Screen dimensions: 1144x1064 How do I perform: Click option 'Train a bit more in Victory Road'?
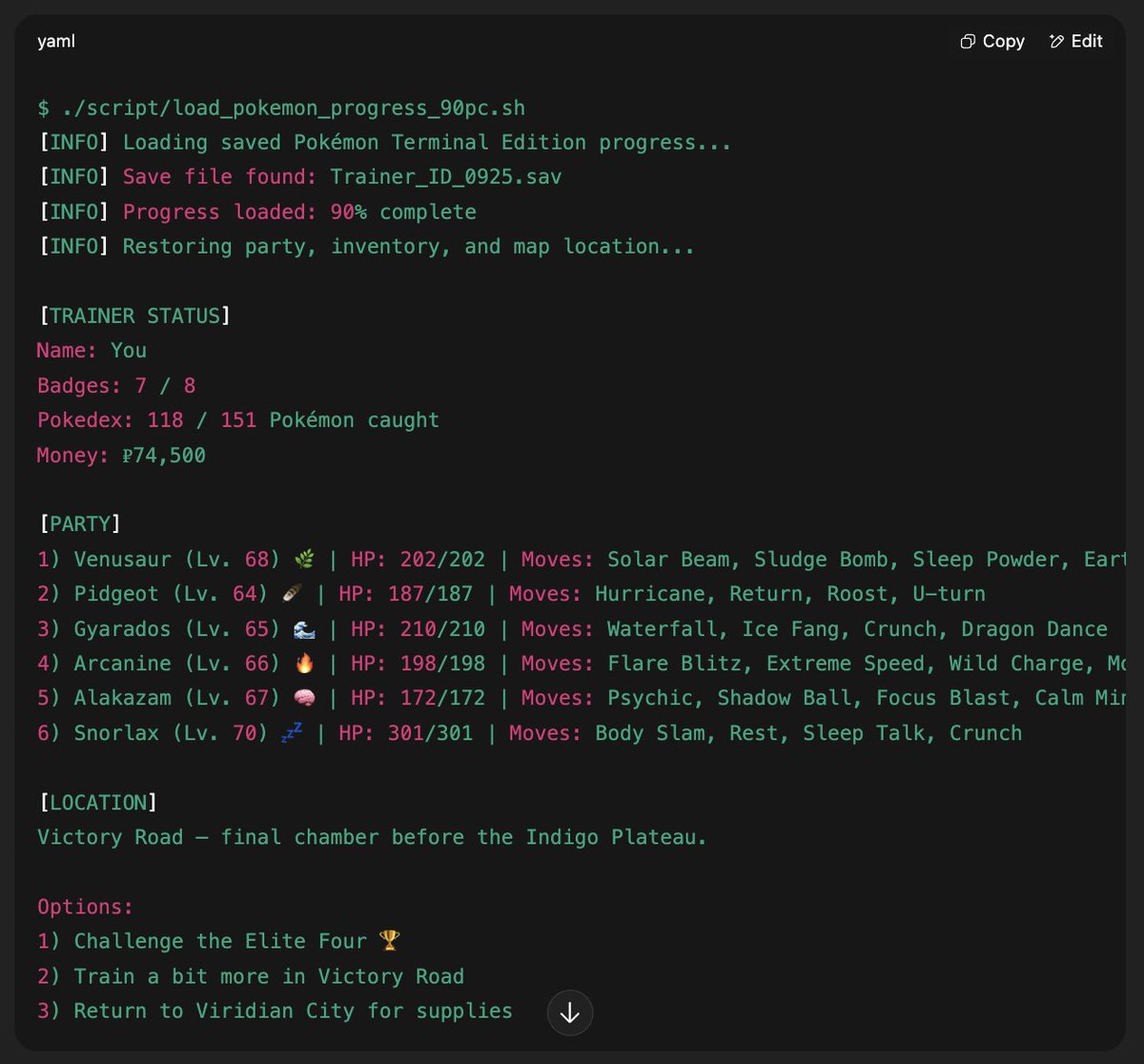tap(269, 976)
